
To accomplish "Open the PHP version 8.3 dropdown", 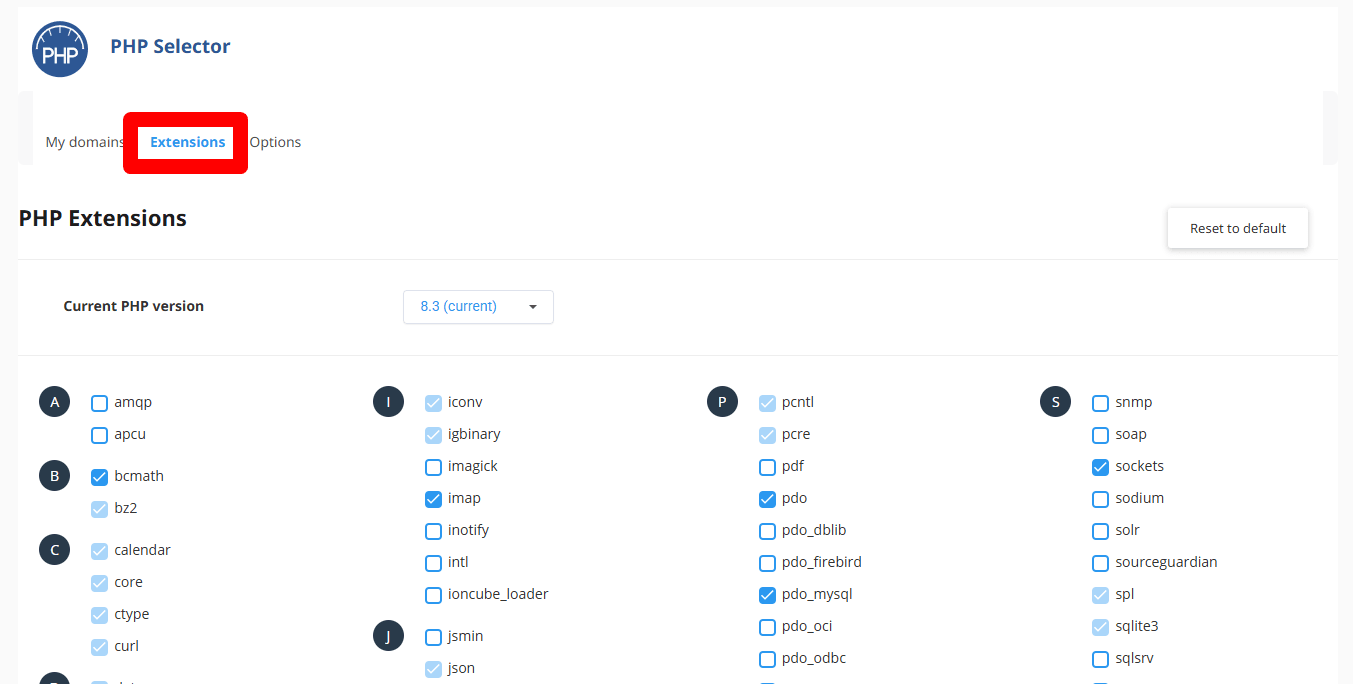I will [x=478, y=307].
